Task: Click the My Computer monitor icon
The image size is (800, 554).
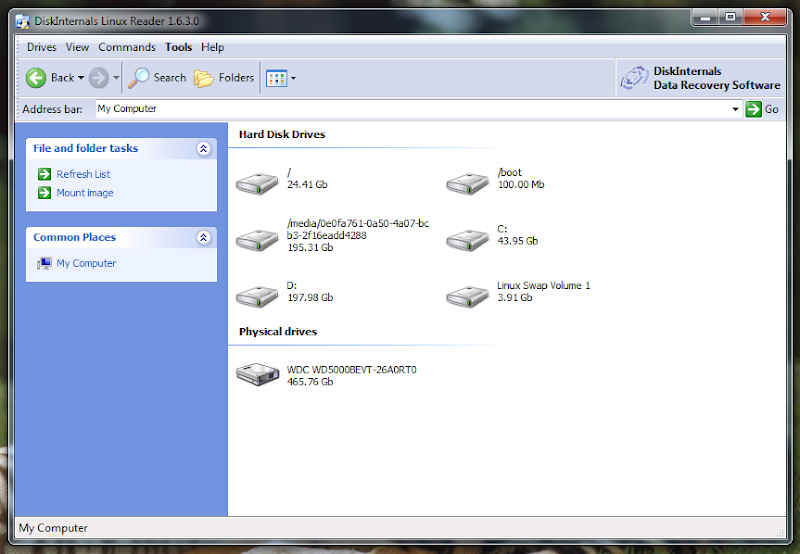Action: [44, 263]
